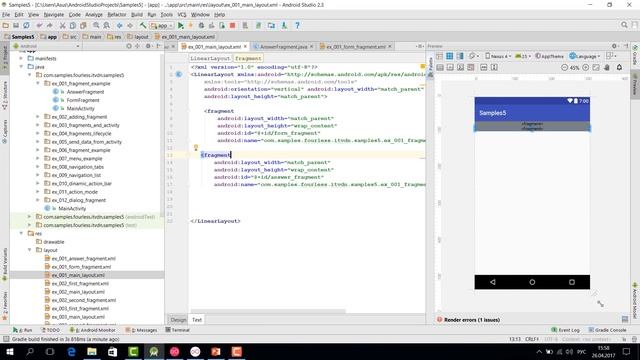Image resolution: width=640 pixels, height=360 pixels.
Task: Open the Gradle Console tool window
Action: 607,330
